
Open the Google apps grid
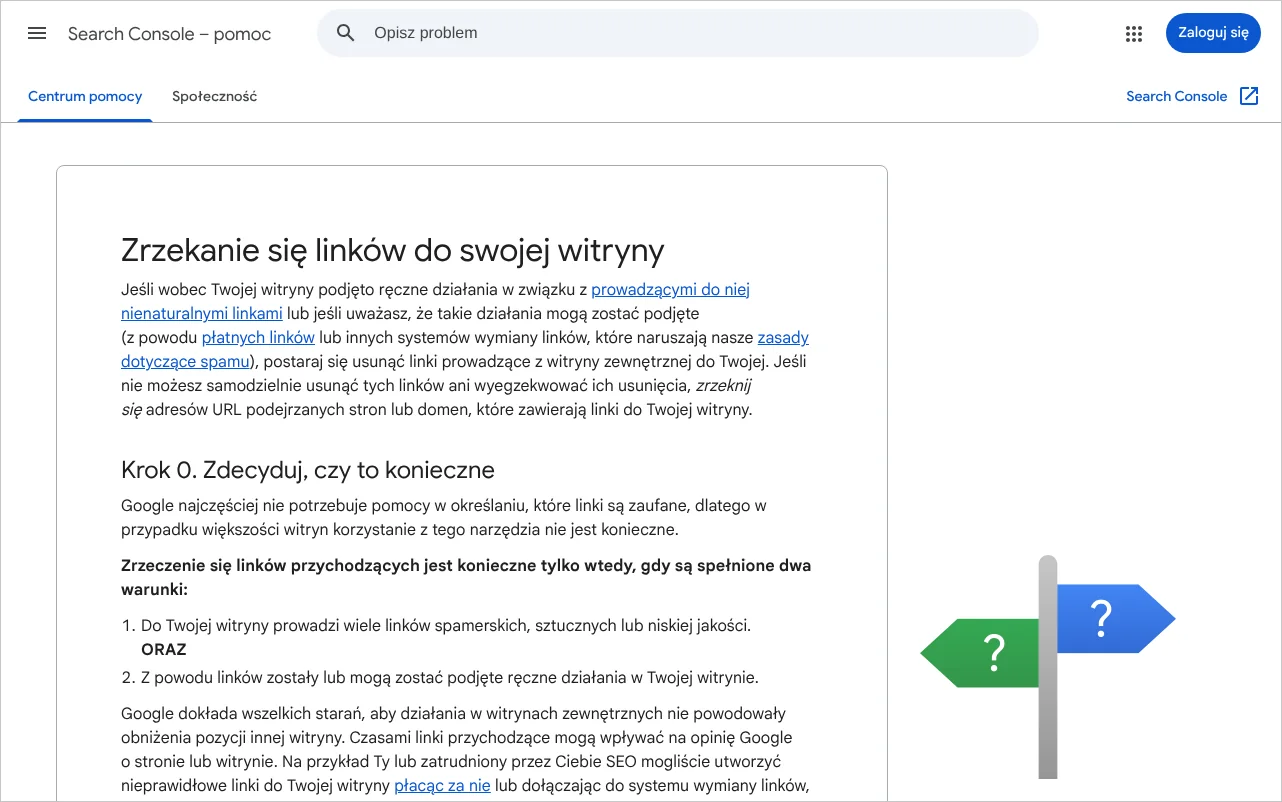click(1134, 33)
